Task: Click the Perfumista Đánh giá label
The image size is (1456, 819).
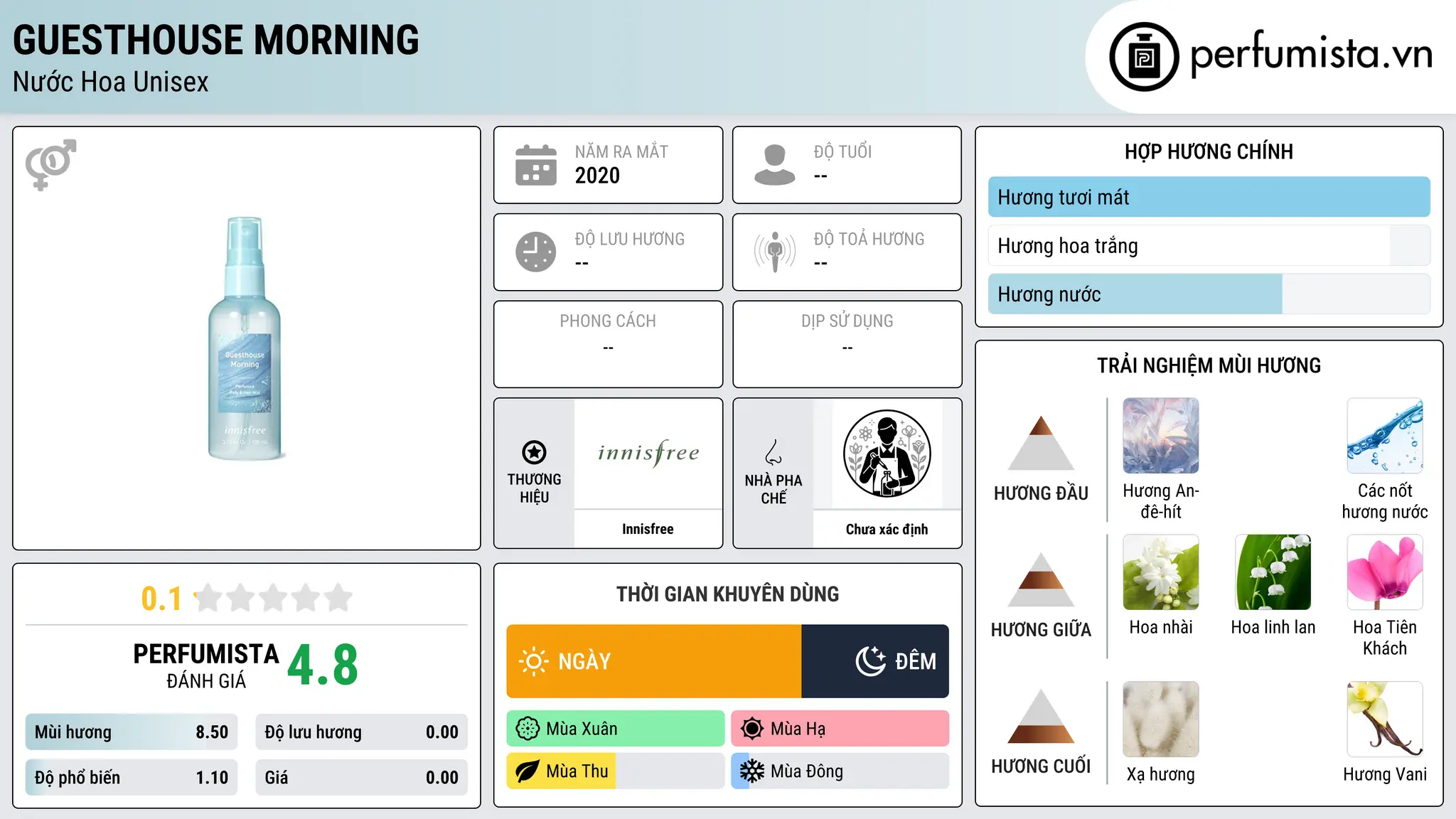Action: tap(206, 665)
